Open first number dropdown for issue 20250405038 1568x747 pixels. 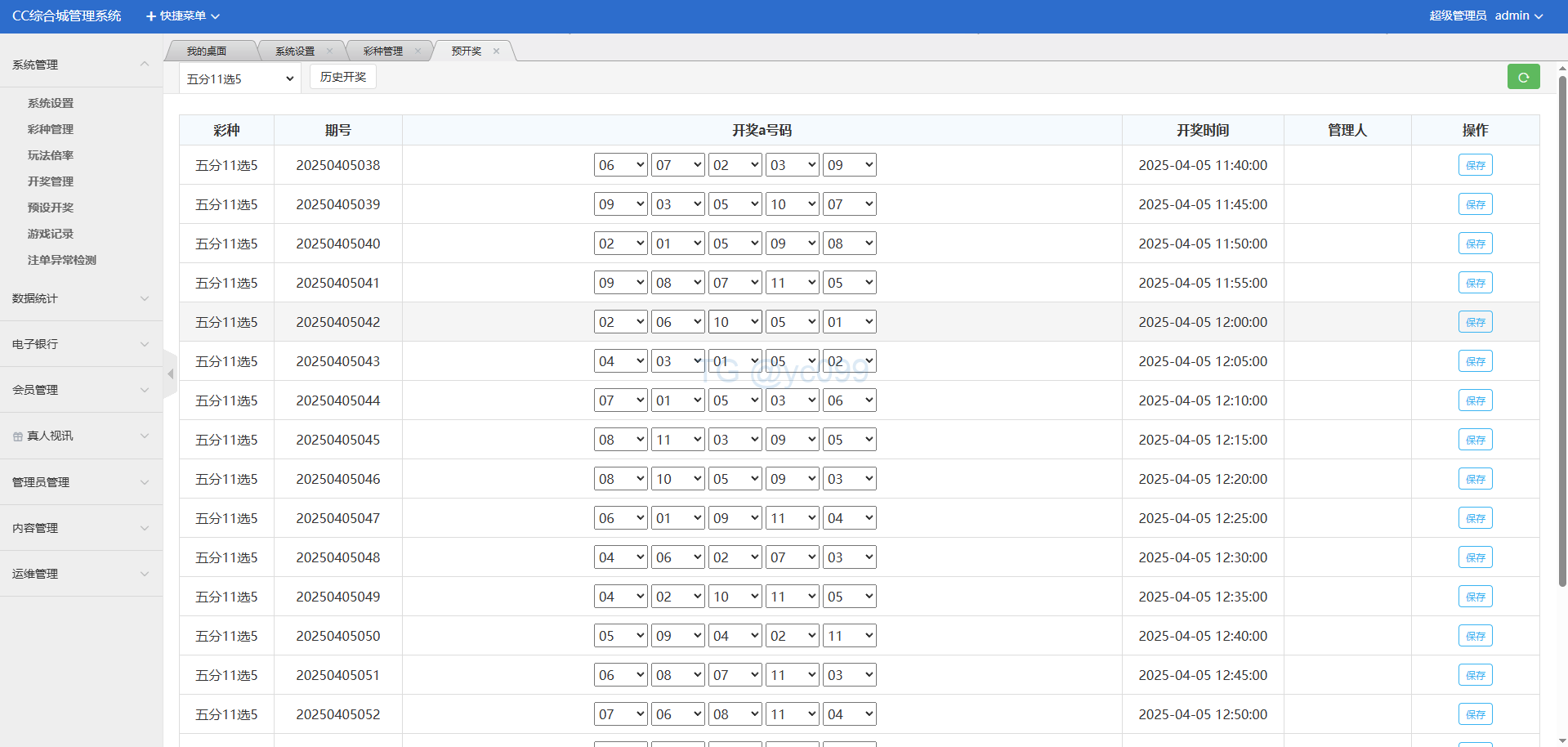tap(620, 165)
